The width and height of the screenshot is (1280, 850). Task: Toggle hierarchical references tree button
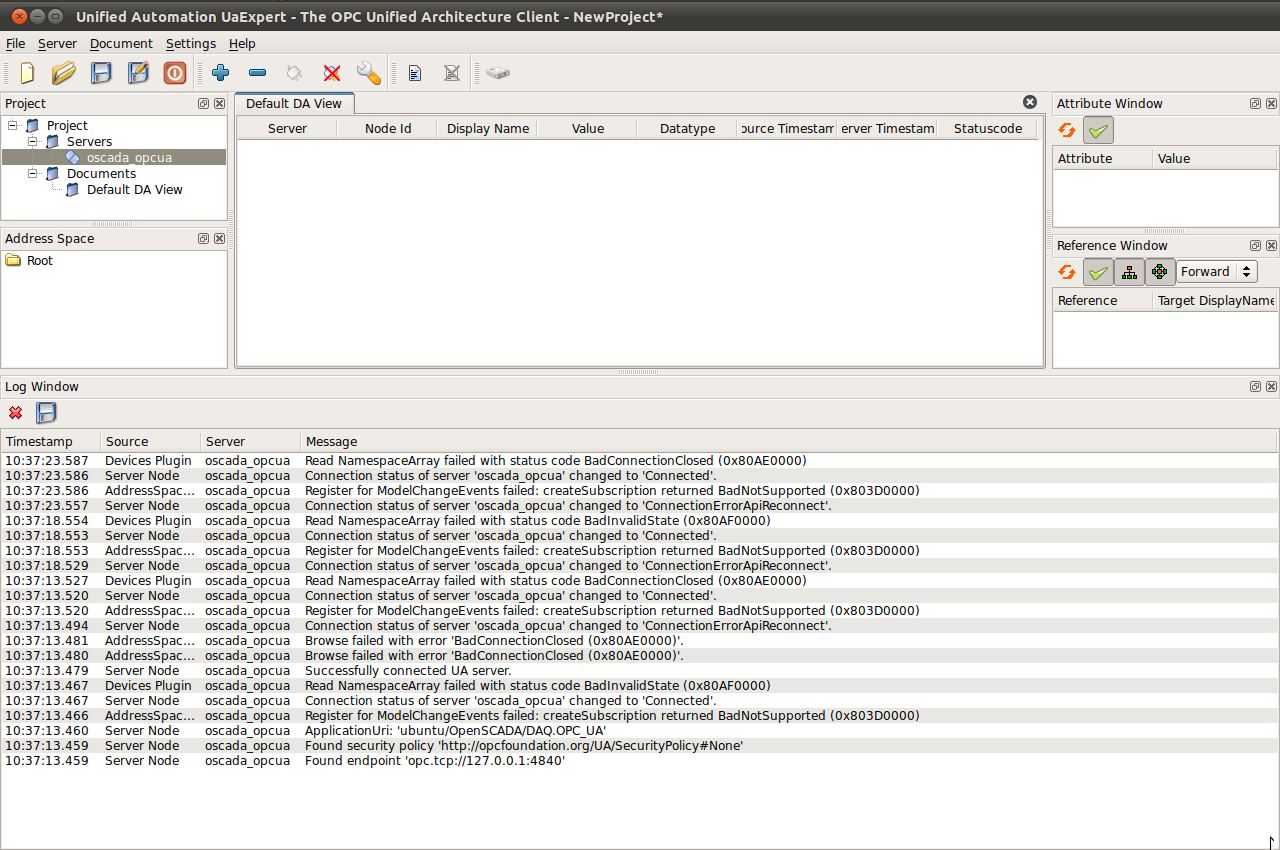coord(1129,272)
